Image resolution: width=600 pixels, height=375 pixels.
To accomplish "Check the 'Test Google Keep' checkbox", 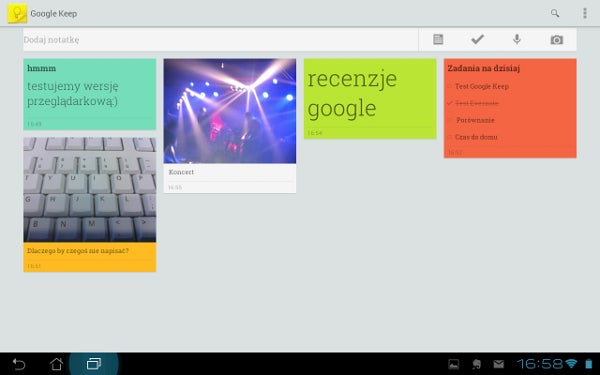I will [450, 86].
